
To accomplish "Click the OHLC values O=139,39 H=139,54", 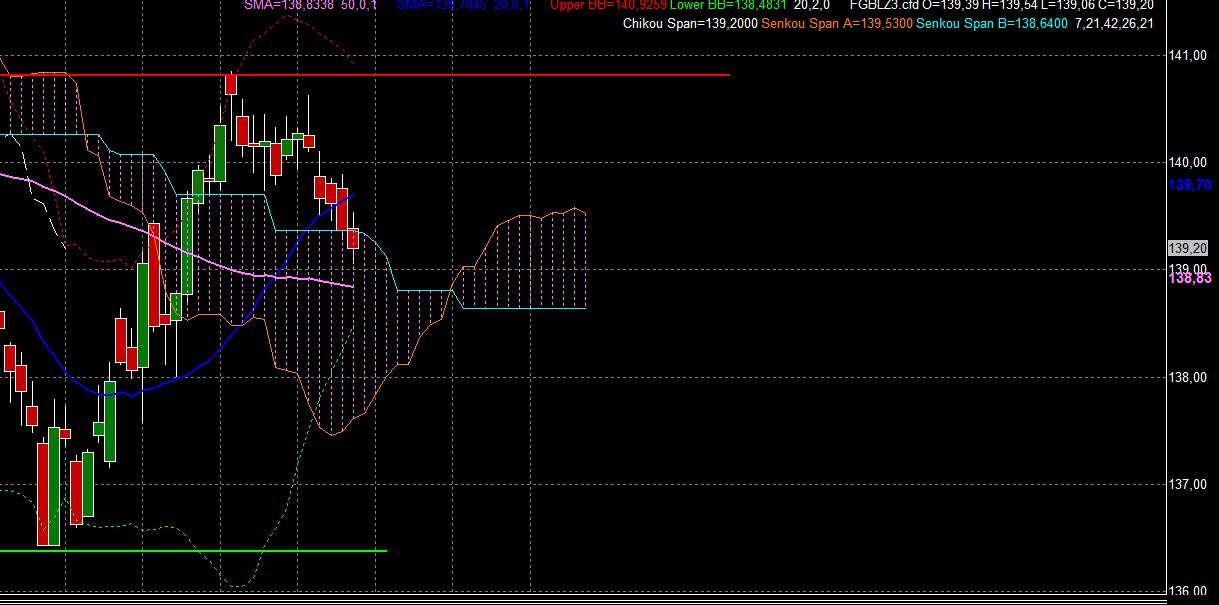I will pos(980,5).
